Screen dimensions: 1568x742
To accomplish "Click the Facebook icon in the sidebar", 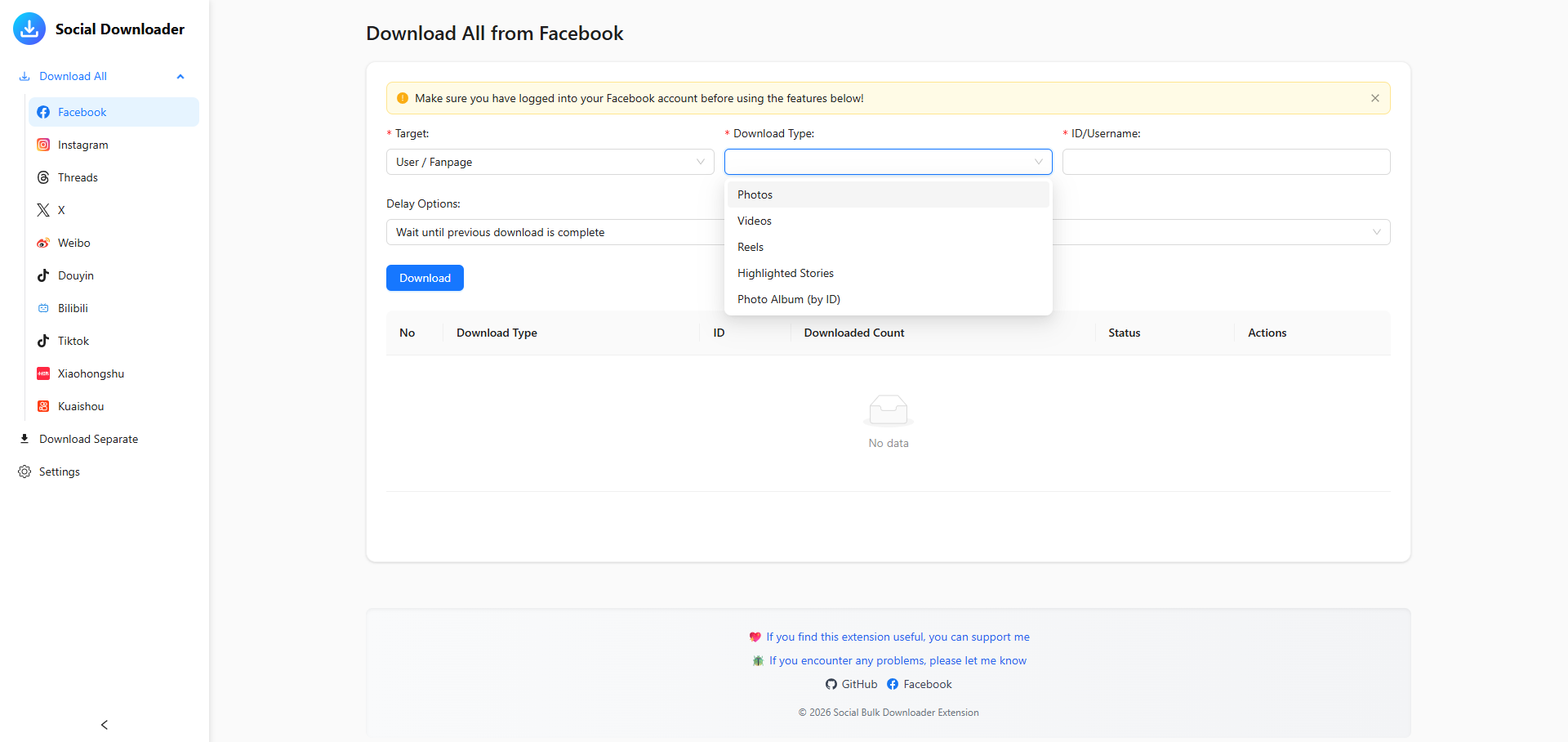I will click(x=43, y=112).
